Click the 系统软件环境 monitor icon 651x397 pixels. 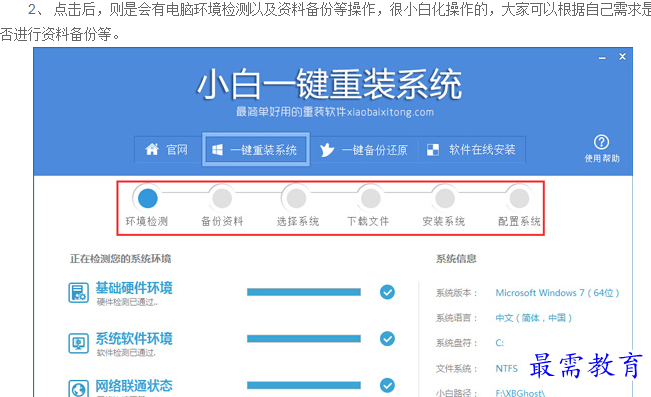(78, 343)
